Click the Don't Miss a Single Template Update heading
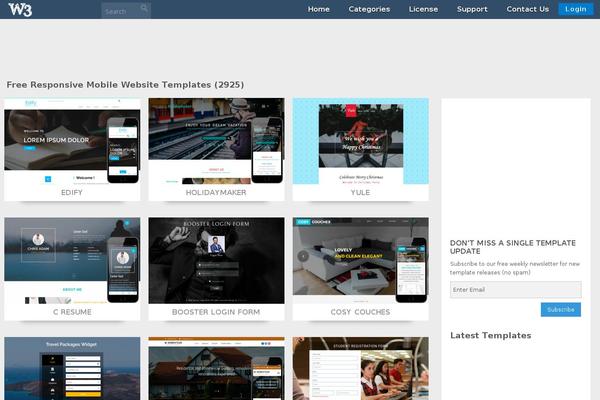Image resolution: width=600 pixels, height=400 pixels. point(513,247)
